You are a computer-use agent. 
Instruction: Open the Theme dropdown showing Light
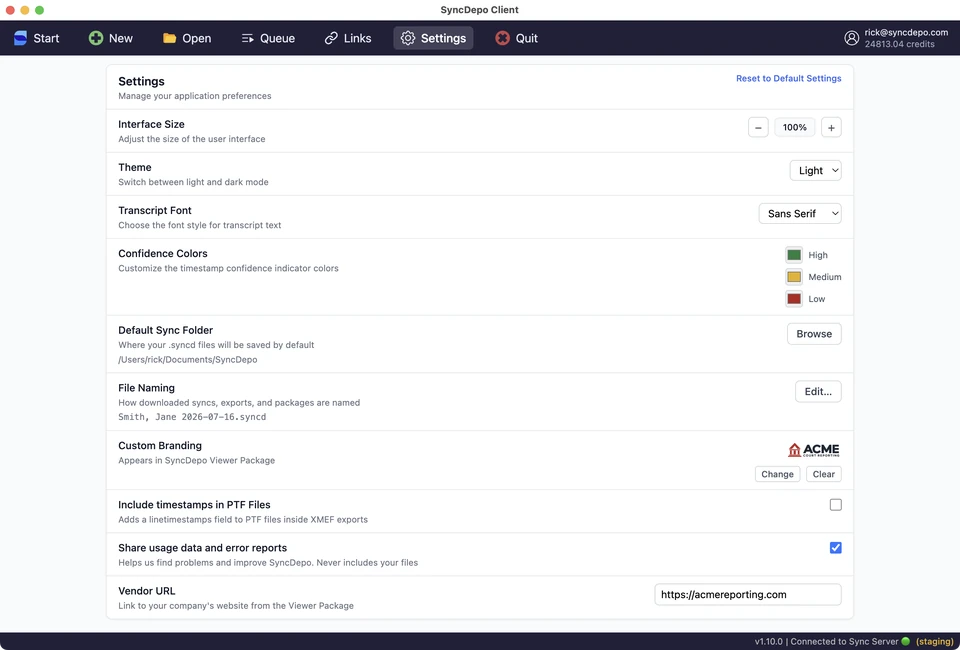tap(816, 171)
